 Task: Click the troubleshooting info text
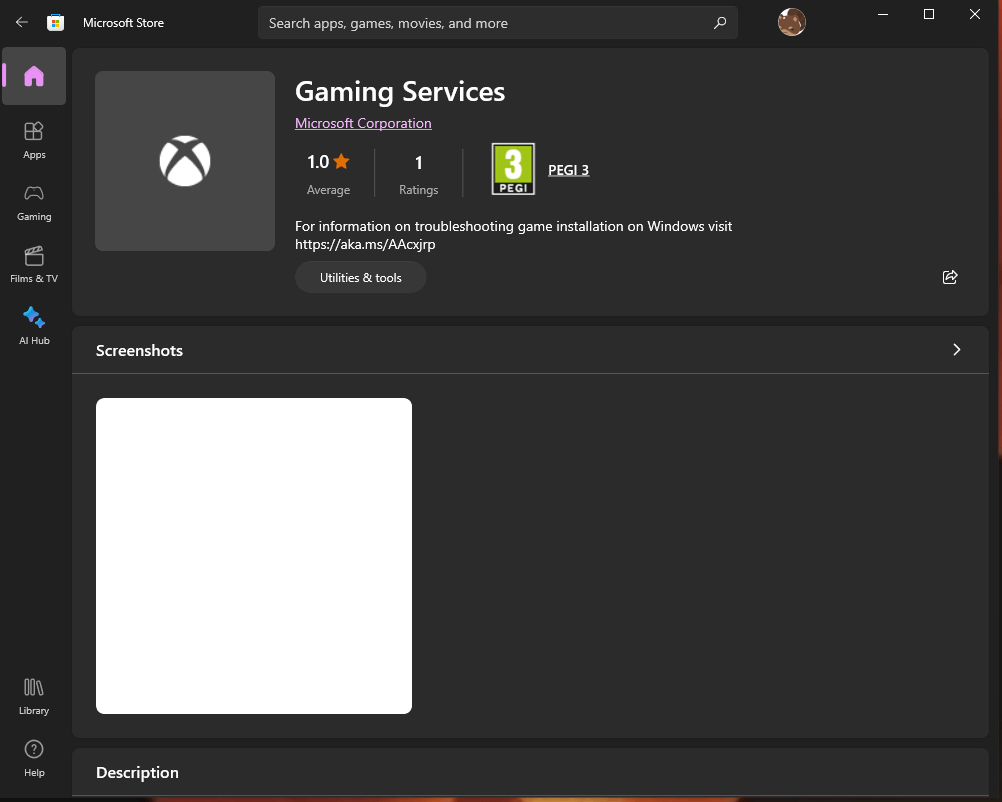point(513,235)
